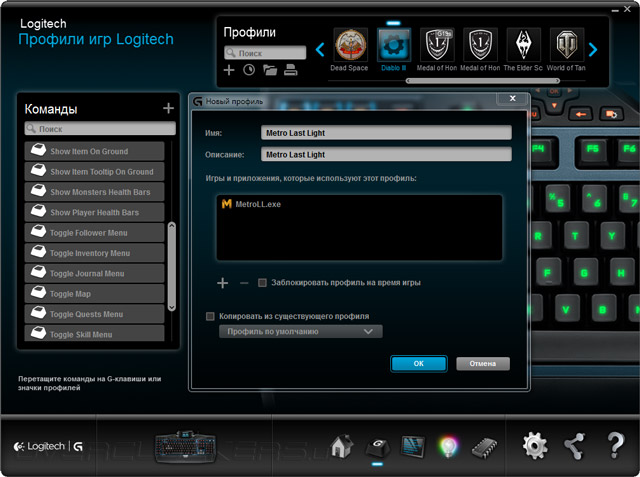Select Toggle Follower Menu command

click(x=94, y=233)
